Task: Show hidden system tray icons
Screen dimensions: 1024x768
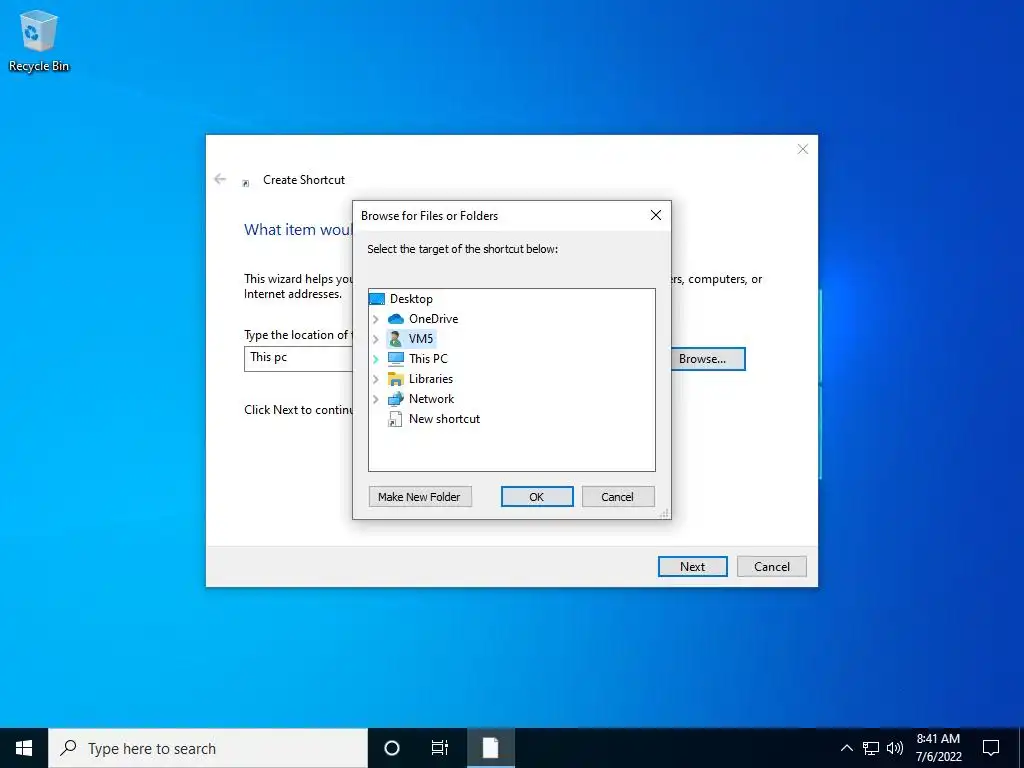Action: (x=846, y=748)
